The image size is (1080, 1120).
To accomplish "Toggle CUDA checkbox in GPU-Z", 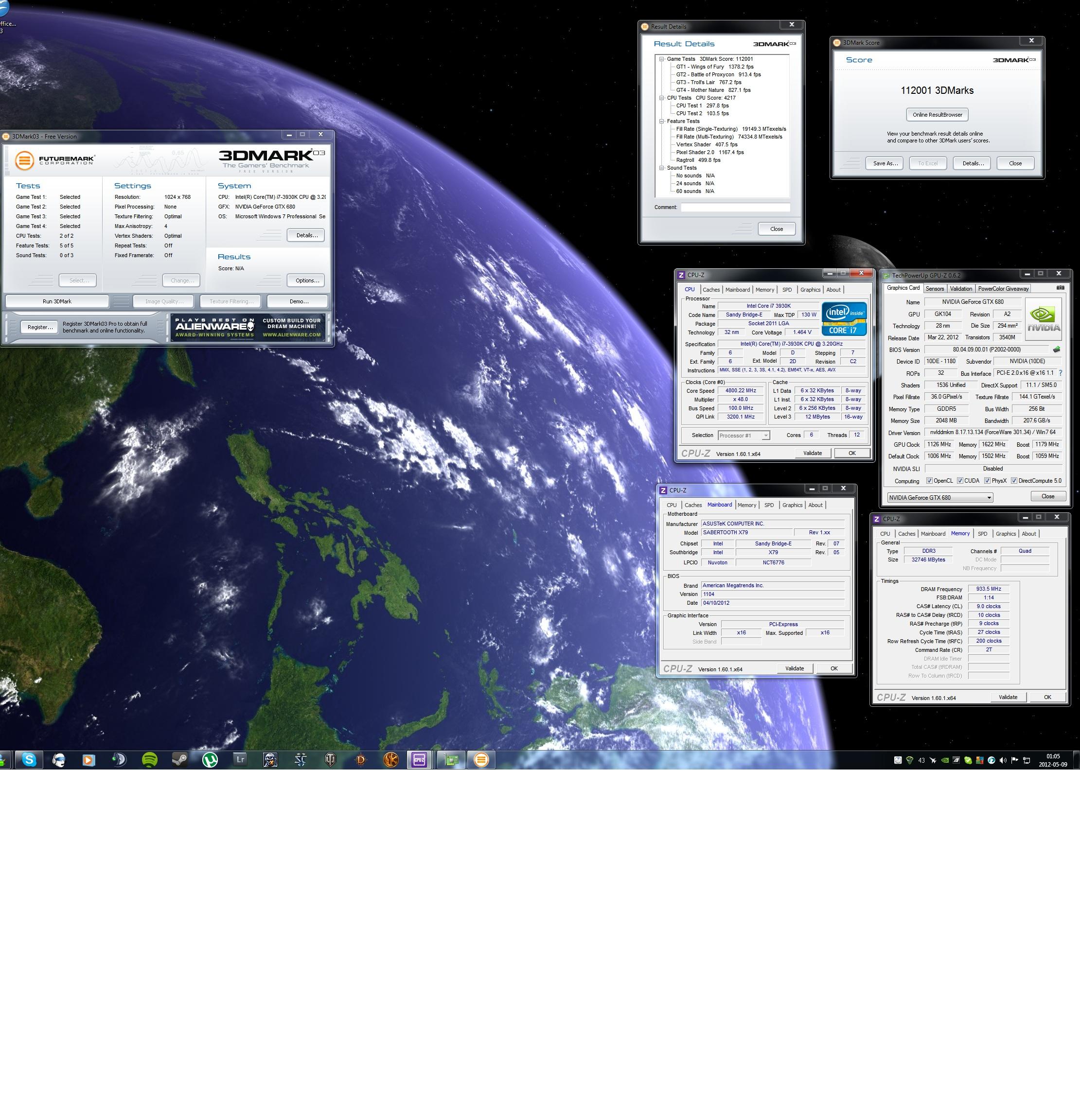I will 960,481.
